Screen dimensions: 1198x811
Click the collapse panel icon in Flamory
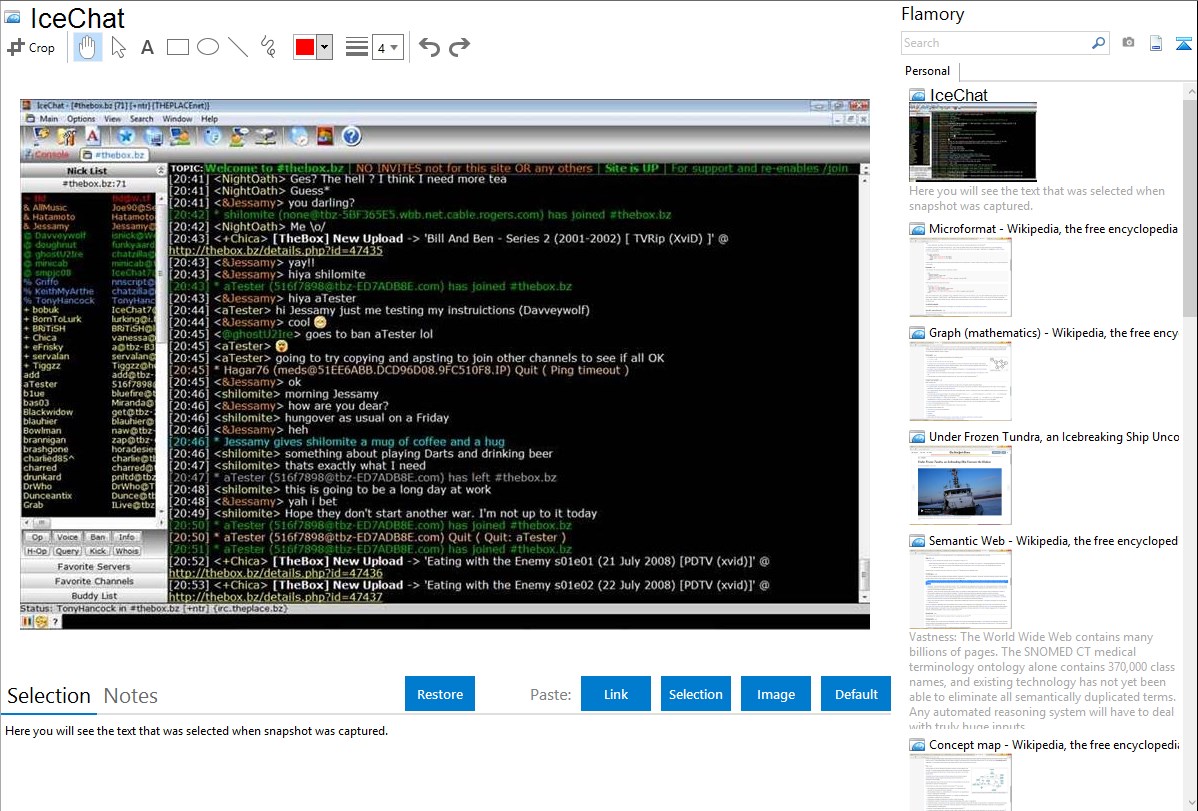[x=1183, y=43]
